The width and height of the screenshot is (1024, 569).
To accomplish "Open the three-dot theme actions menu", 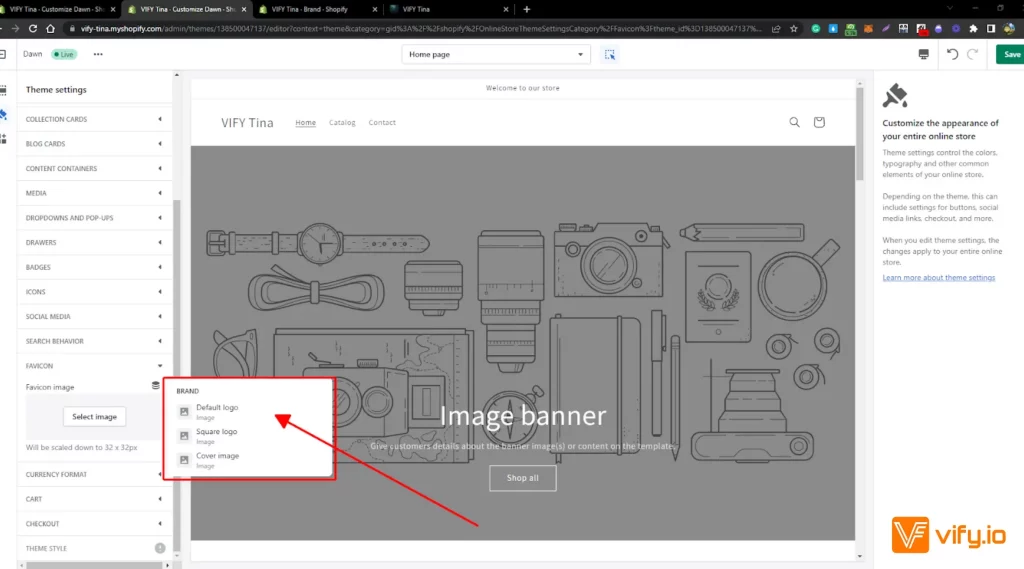I will tap(98, 54).
